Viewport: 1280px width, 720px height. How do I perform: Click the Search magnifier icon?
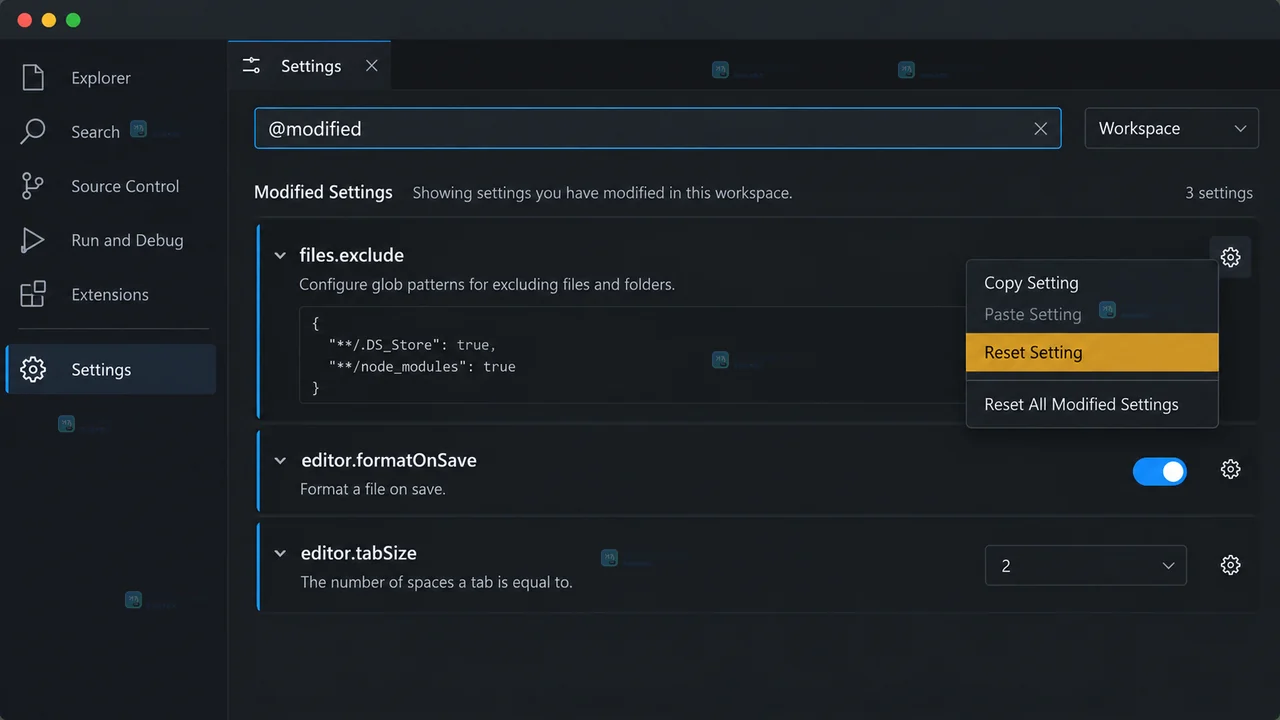(33, 132)
